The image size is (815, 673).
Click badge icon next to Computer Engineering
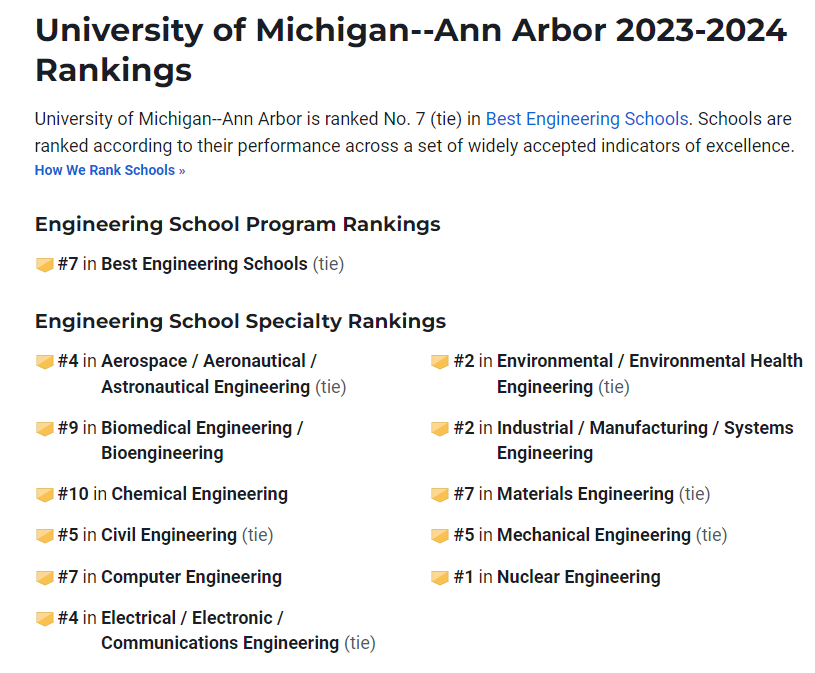[44, 578]
